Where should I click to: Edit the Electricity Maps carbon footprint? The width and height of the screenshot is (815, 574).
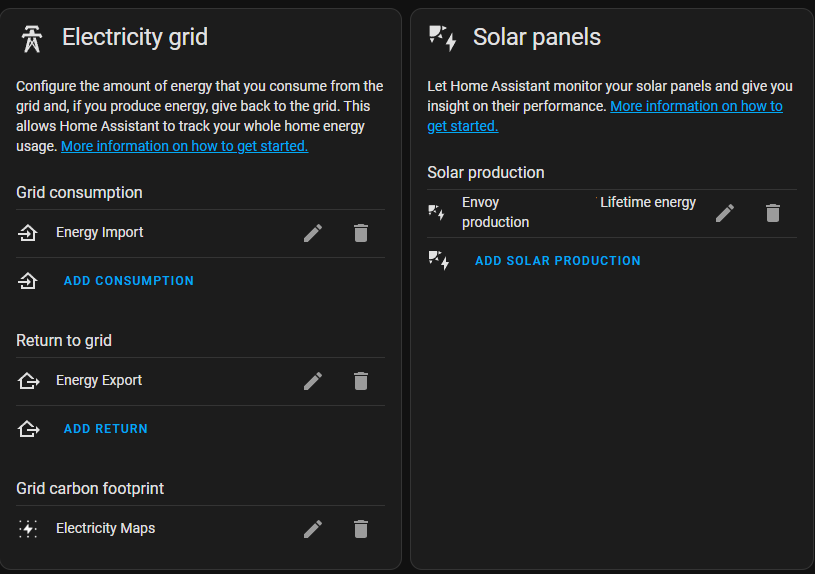313,529
